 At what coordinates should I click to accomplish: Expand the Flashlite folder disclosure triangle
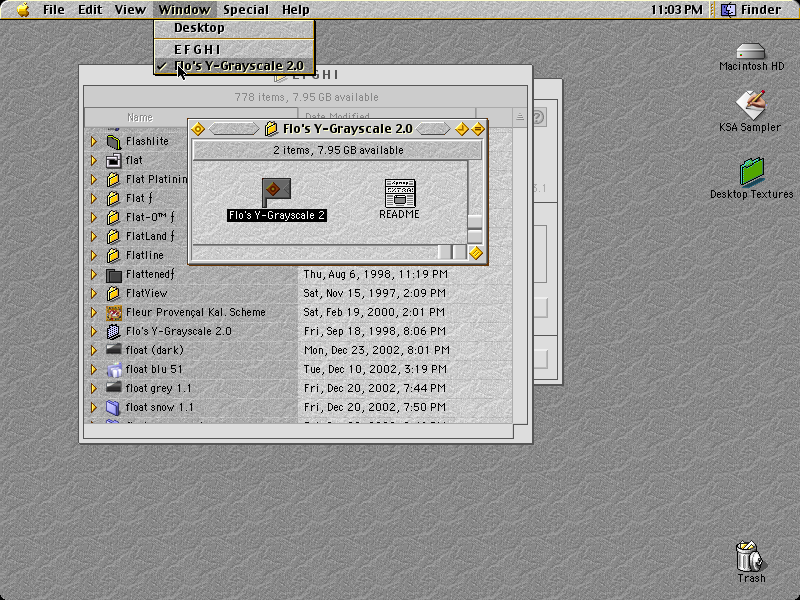pos(94,141)
